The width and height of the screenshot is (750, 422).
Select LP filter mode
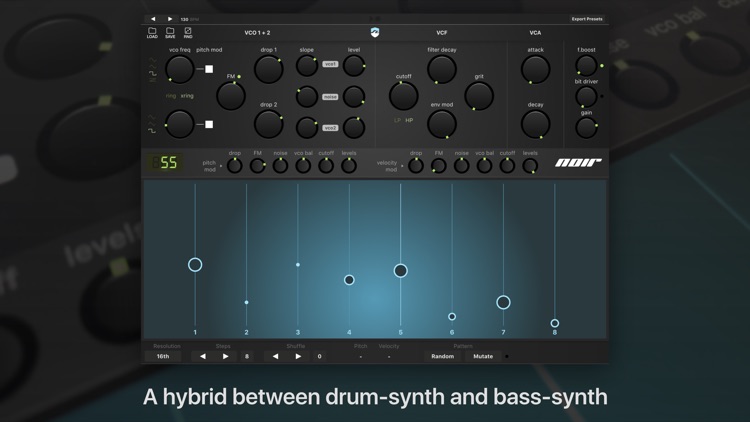coord(397,121)
